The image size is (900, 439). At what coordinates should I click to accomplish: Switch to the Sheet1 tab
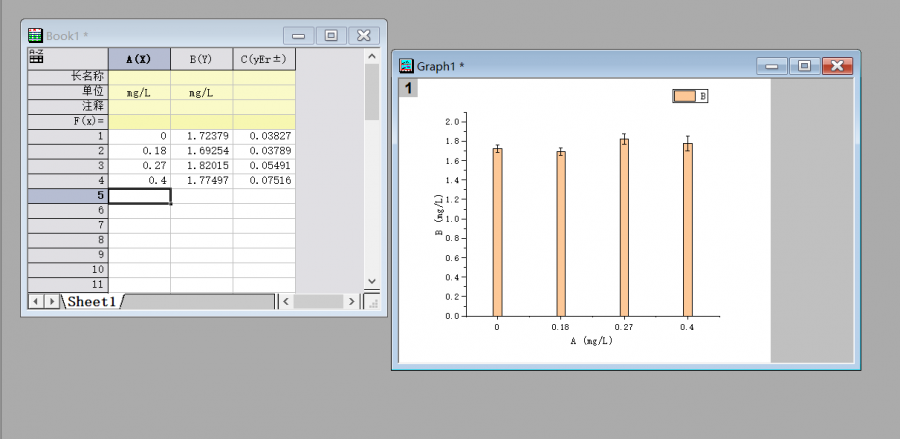[91, 301]
